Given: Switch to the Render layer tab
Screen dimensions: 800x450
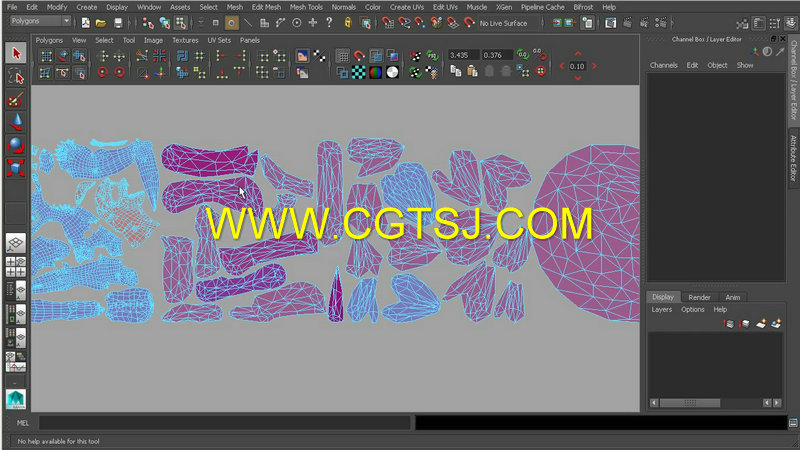Looking at the screenshot, I should pyautogui.click(x=699, y=297).
